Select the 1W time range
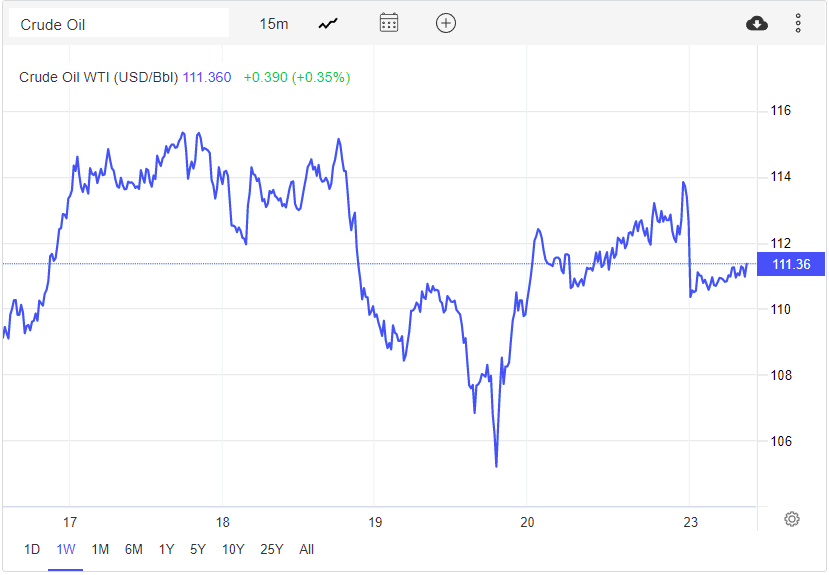Screen dimensions: 829x575 coord(66,549)
